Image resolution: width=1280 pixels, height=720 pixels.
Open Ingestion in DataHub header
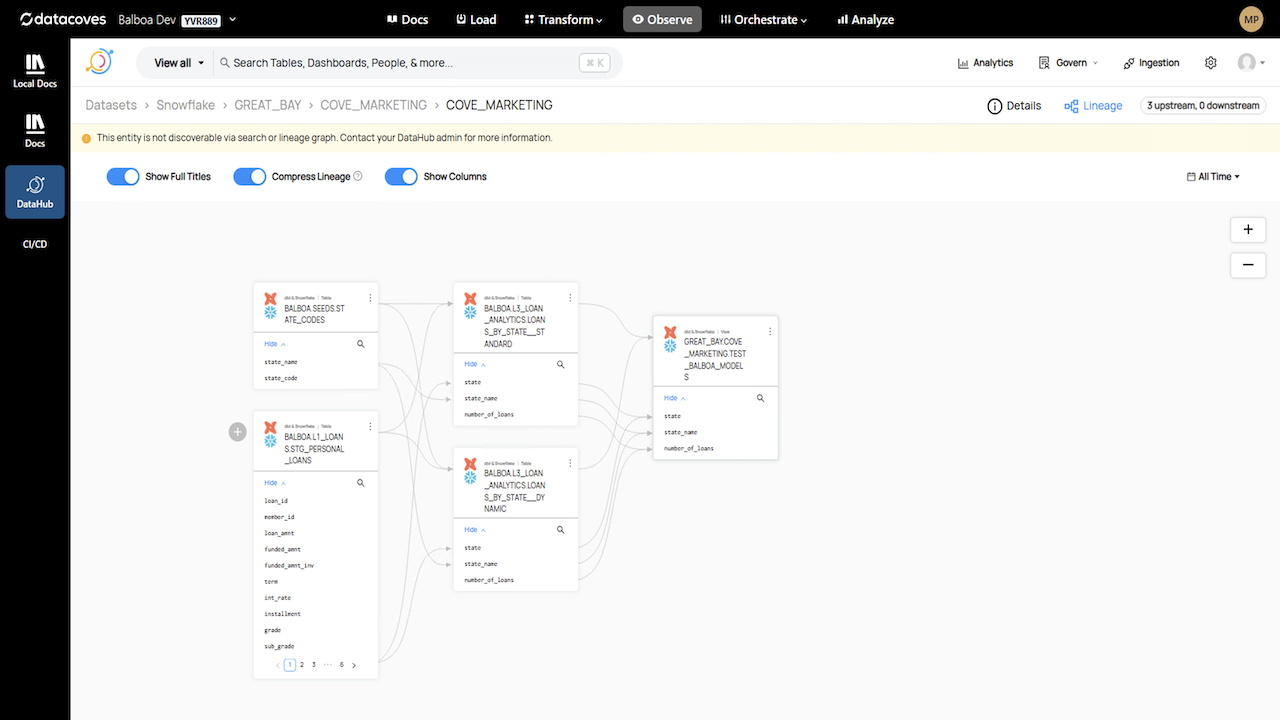click(x=1151, y=62)
